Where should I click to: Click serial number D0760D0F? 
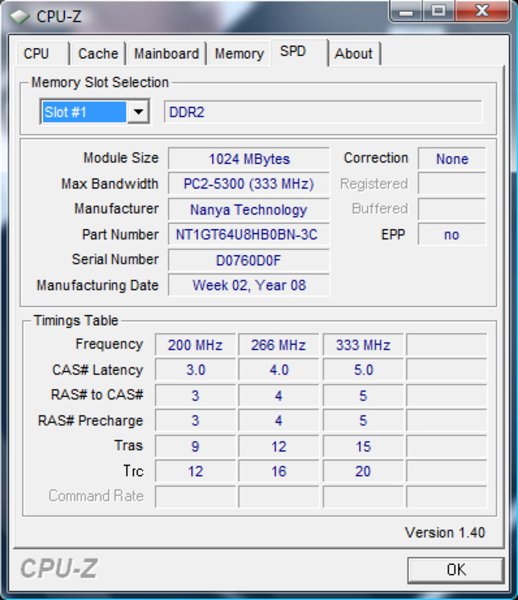[249, 260]
